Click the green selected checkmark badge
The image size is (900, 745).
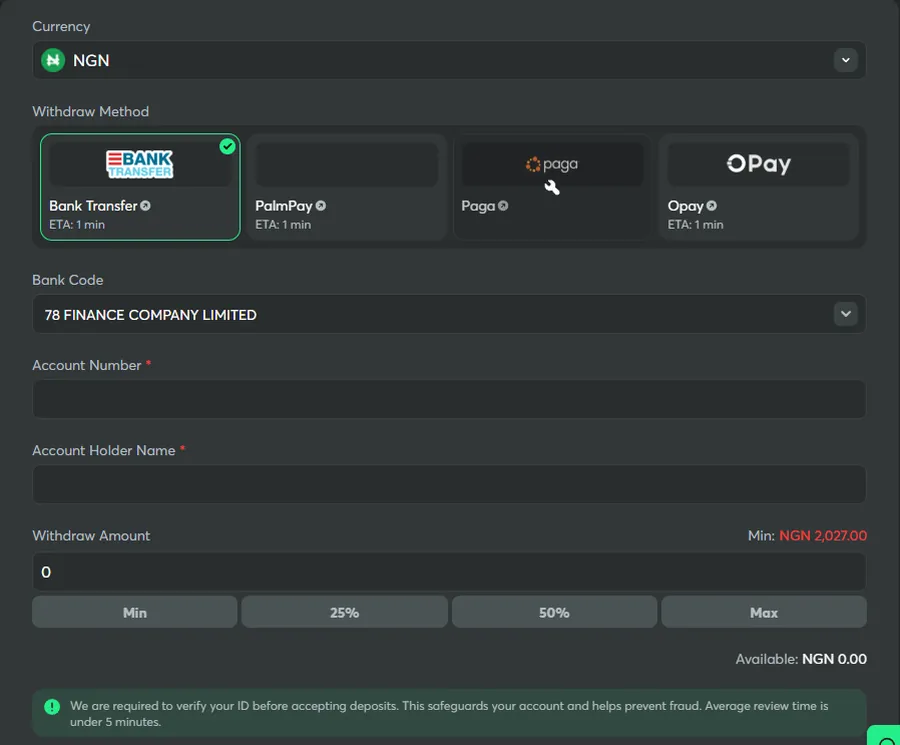point(227,146)
